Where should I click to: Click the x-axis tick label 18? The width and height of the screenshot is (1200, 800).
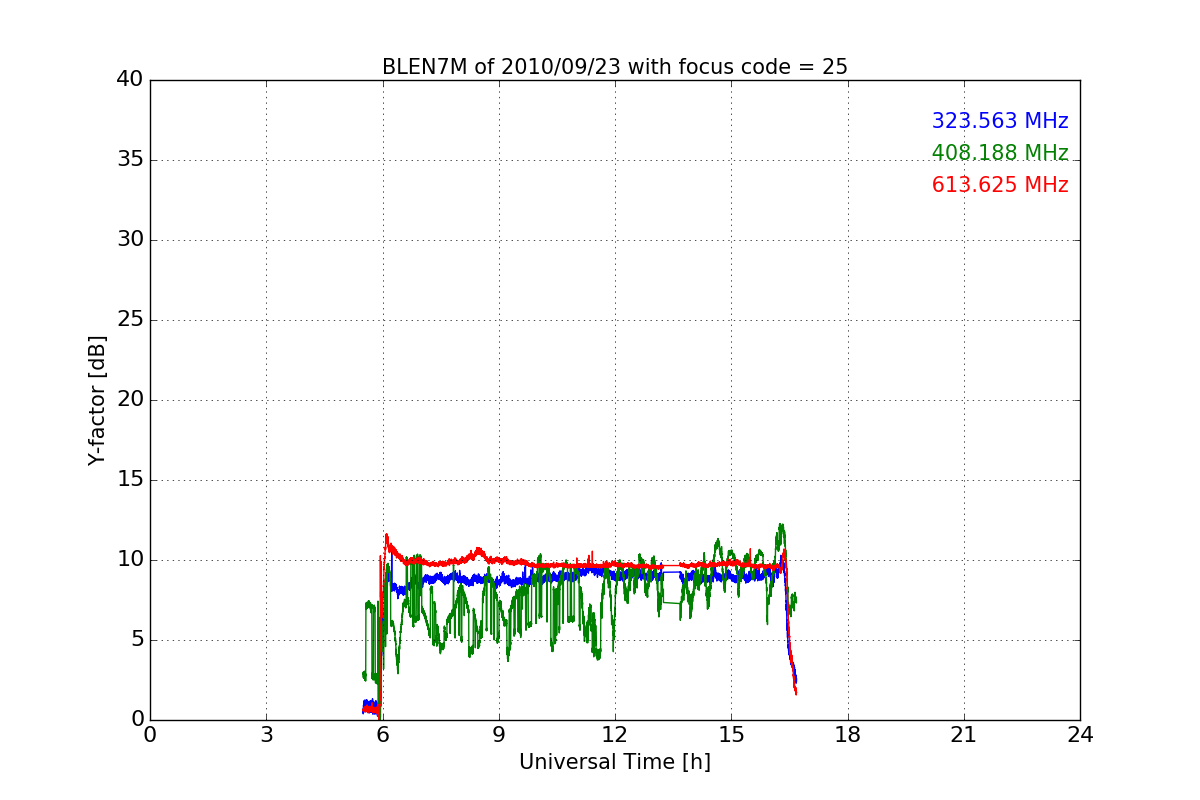click(x=848, y=734)
